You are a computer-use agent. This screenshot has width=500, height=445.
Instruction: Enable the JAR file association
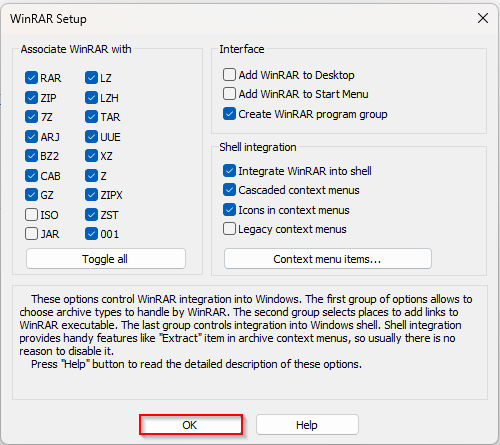pos(31,234)
